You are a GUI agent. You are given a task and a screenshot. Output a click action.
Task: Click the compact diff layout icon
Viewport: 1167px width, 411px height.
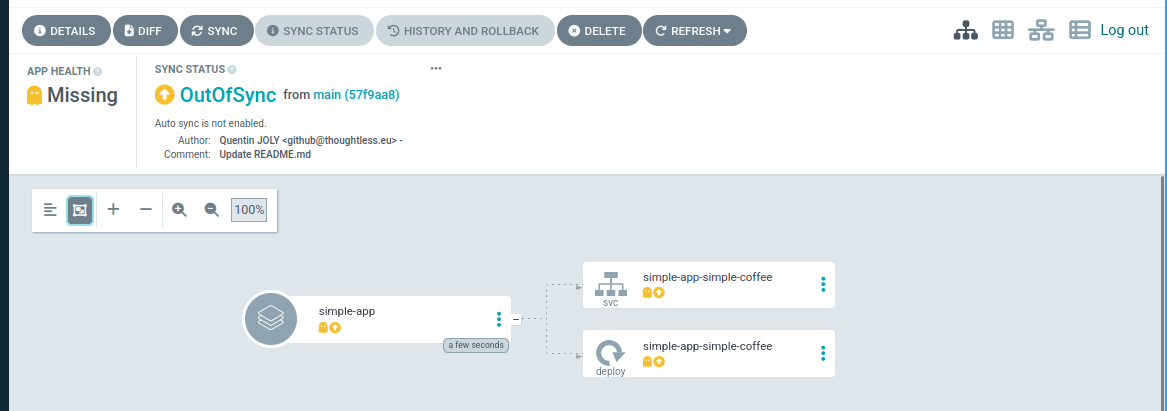pos(50,210)
